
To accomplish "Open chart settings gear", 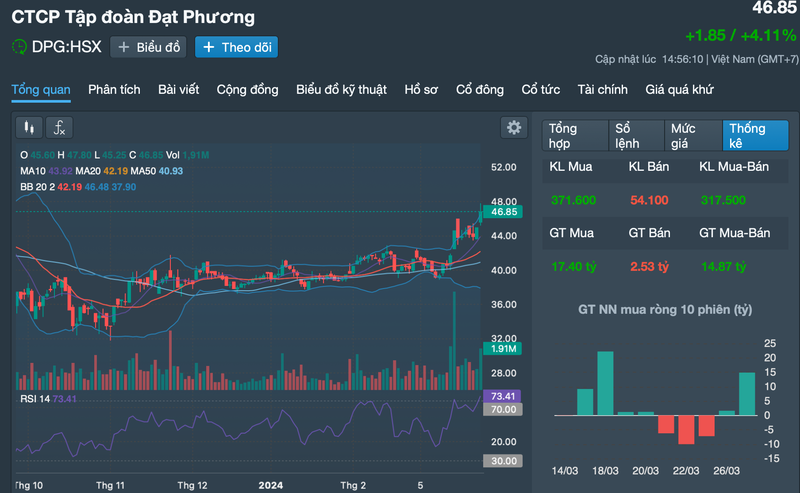I will pos(514,128).
